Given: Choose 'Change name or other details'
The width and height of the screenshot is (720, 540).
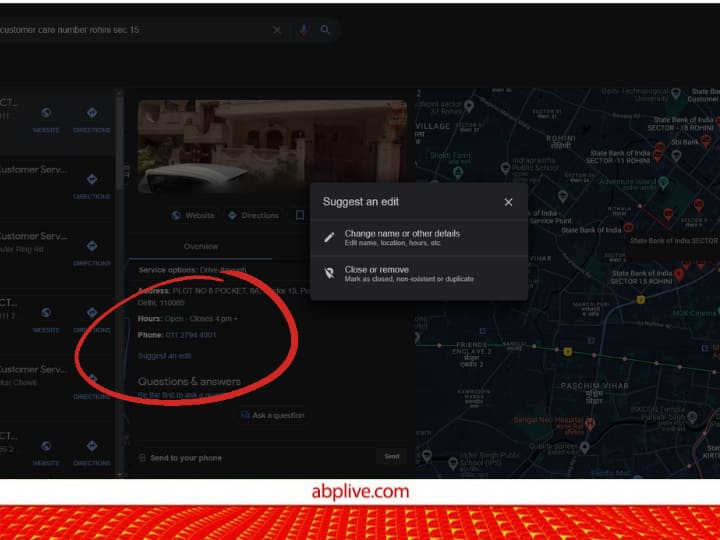Looking at the screenshot, I should (x=419, y=237).
